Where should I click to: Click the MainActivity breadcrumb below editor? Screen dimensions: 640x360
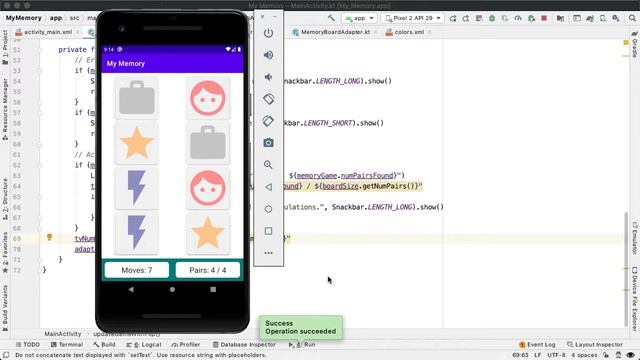62,333
